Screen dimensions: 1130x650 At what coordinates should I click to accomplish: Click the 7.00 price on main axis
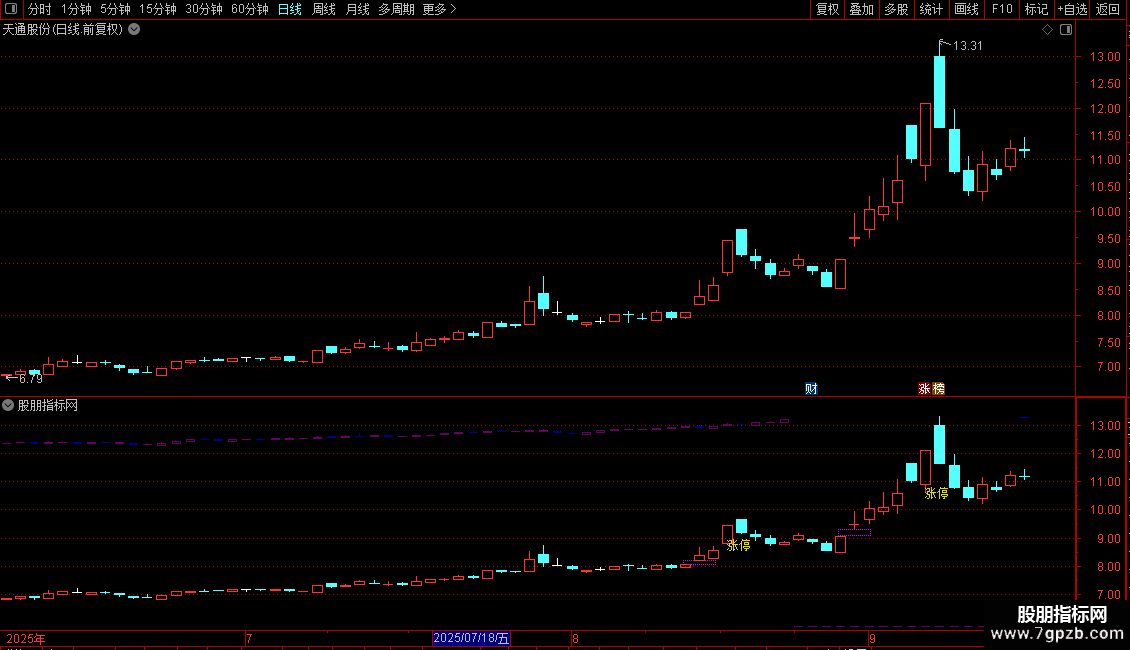click(x=1108, y=368)
